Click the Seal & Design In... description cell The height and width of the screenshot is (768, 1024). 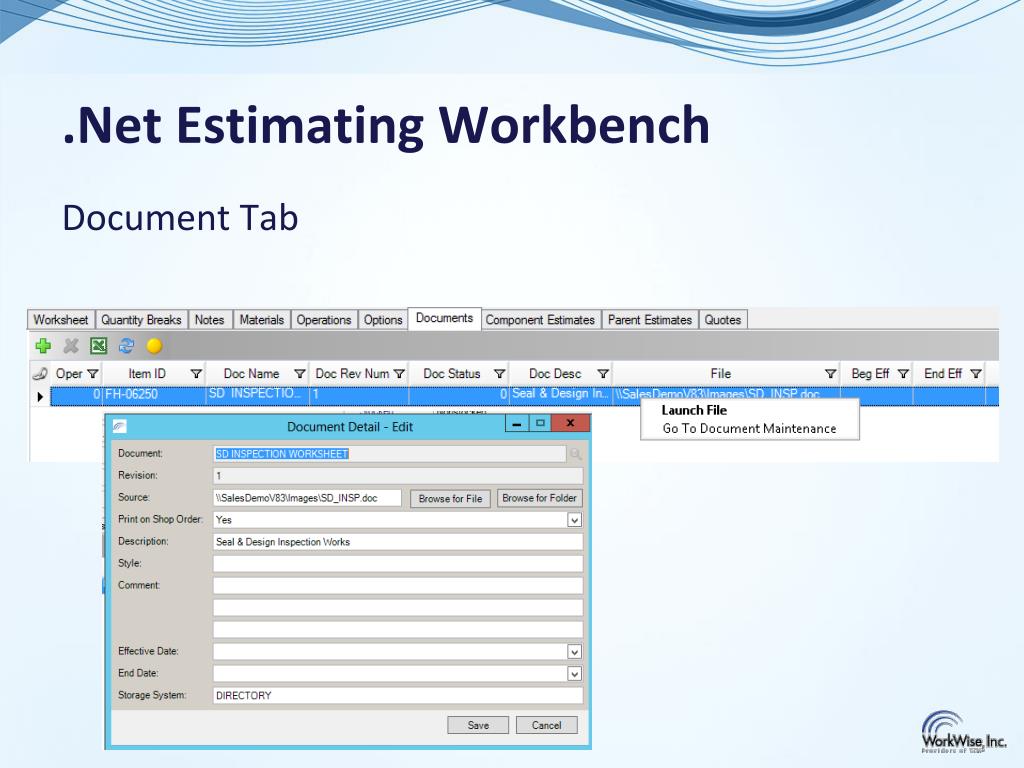pyautogui.click(x=561, y=394)
